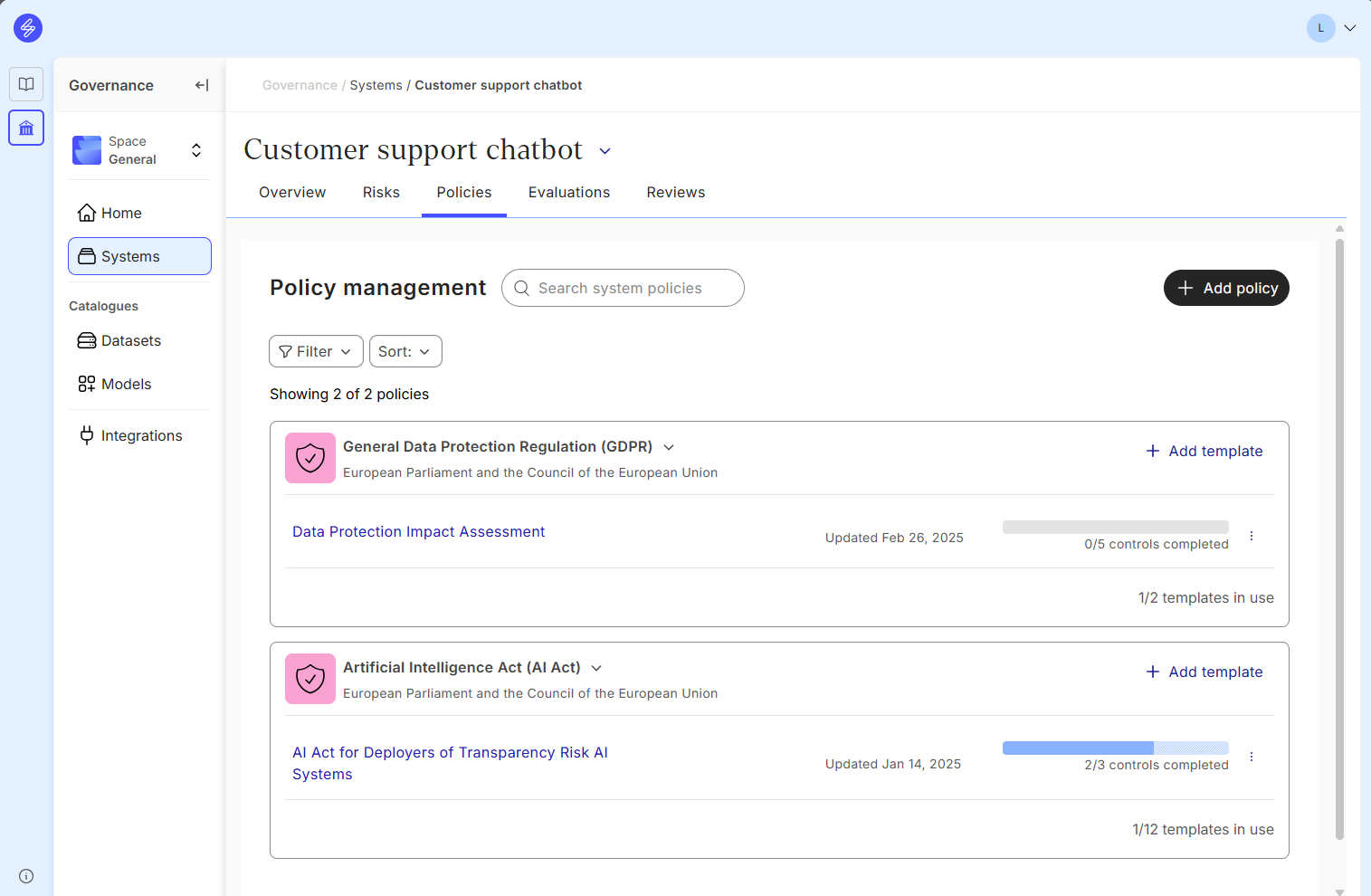
Task: Expand the Customer support chatbot title dropdown
Action: point(605,151)
